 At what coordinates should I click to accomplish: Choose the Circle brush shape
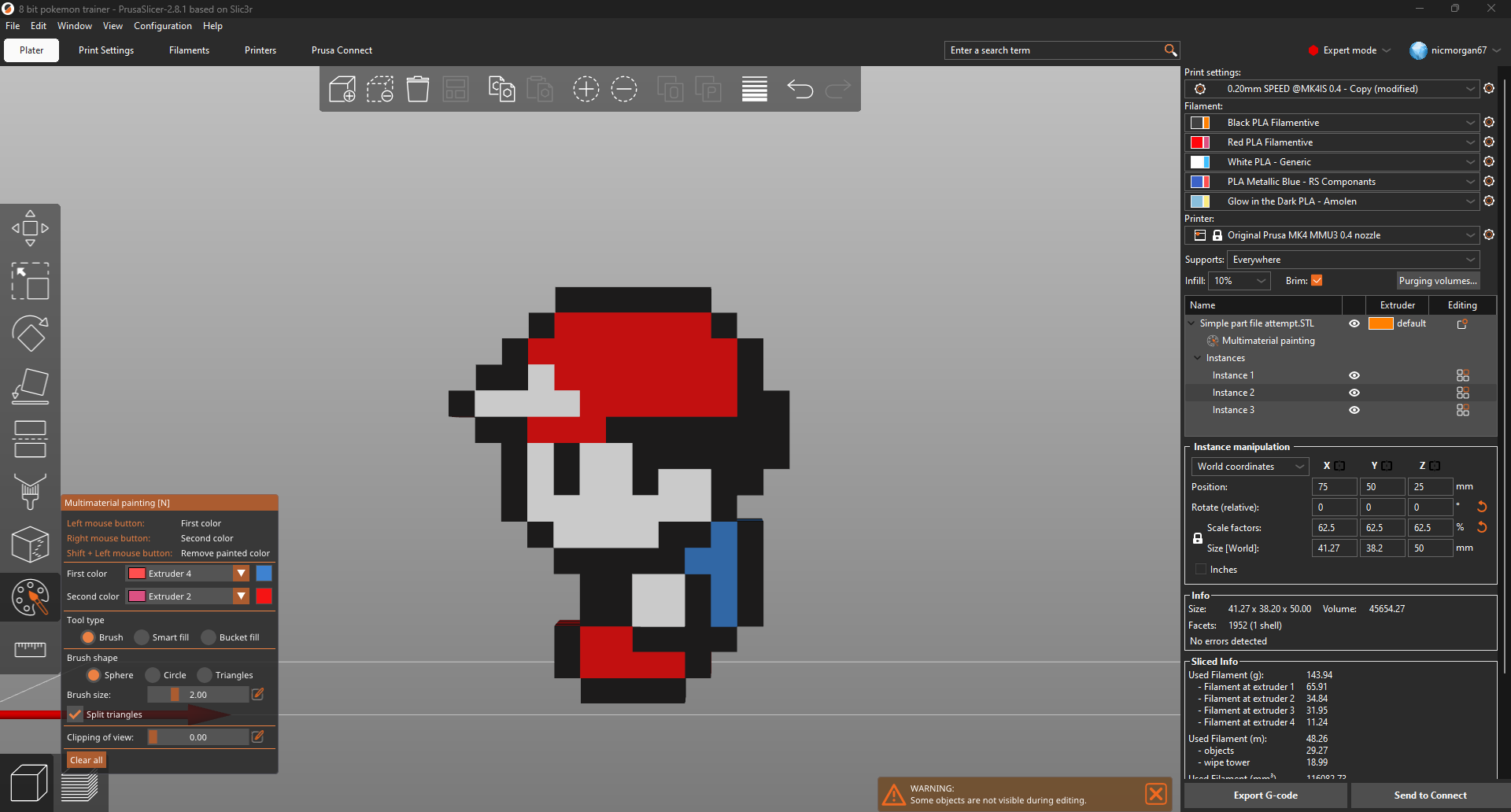click(x=166, y=675)
